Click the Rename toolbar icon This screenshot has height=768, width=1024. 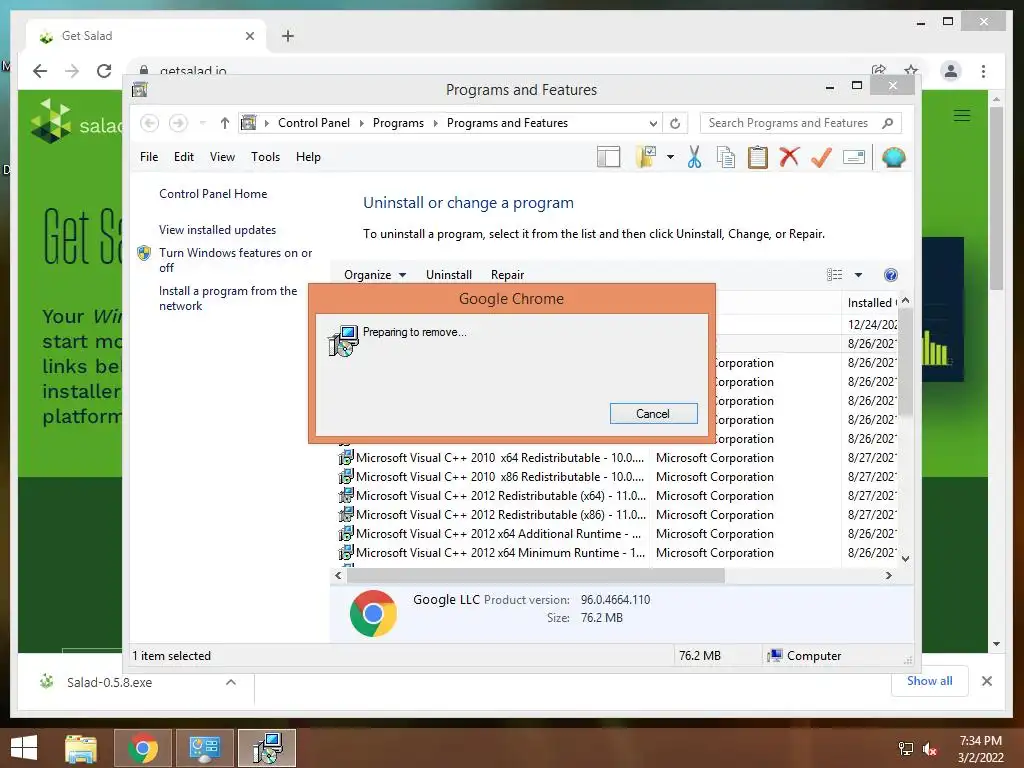[854, 157]
